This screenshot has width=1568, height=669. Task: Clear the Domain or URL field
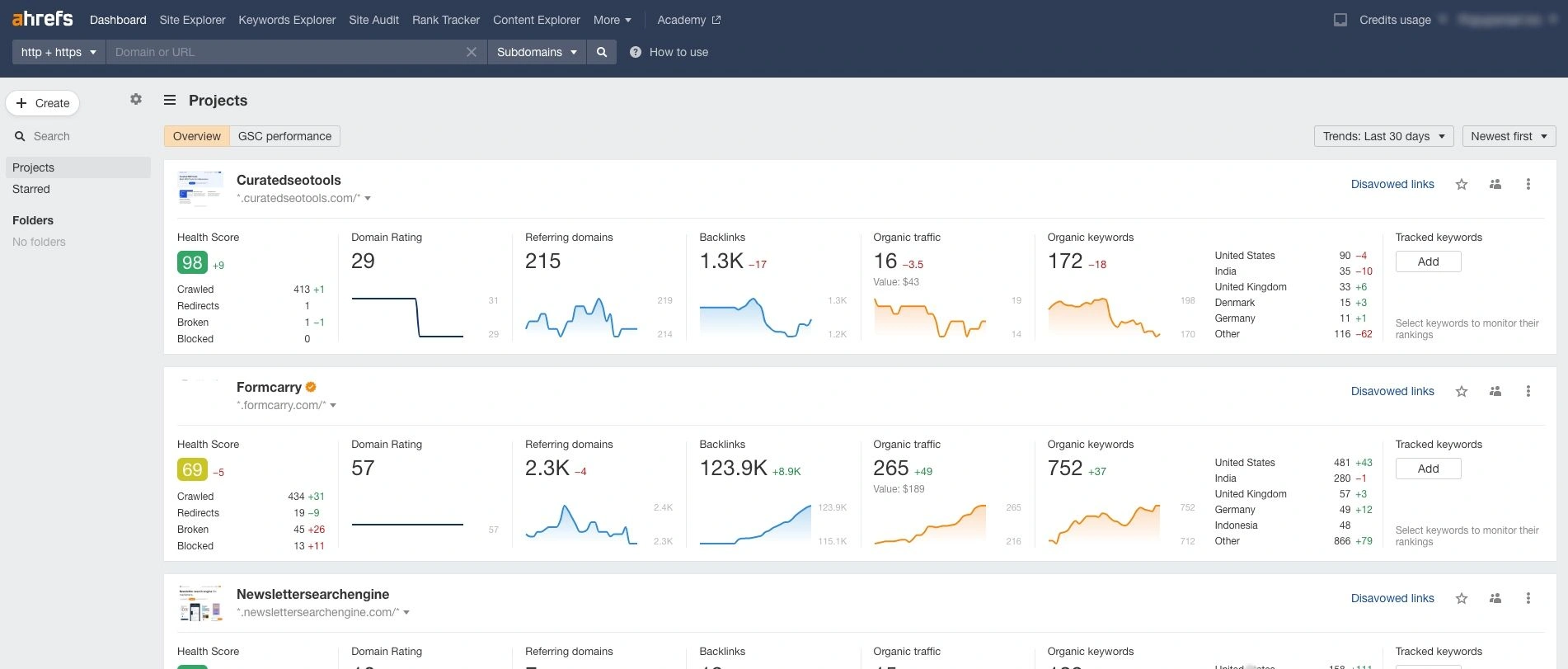click(472, 52)
